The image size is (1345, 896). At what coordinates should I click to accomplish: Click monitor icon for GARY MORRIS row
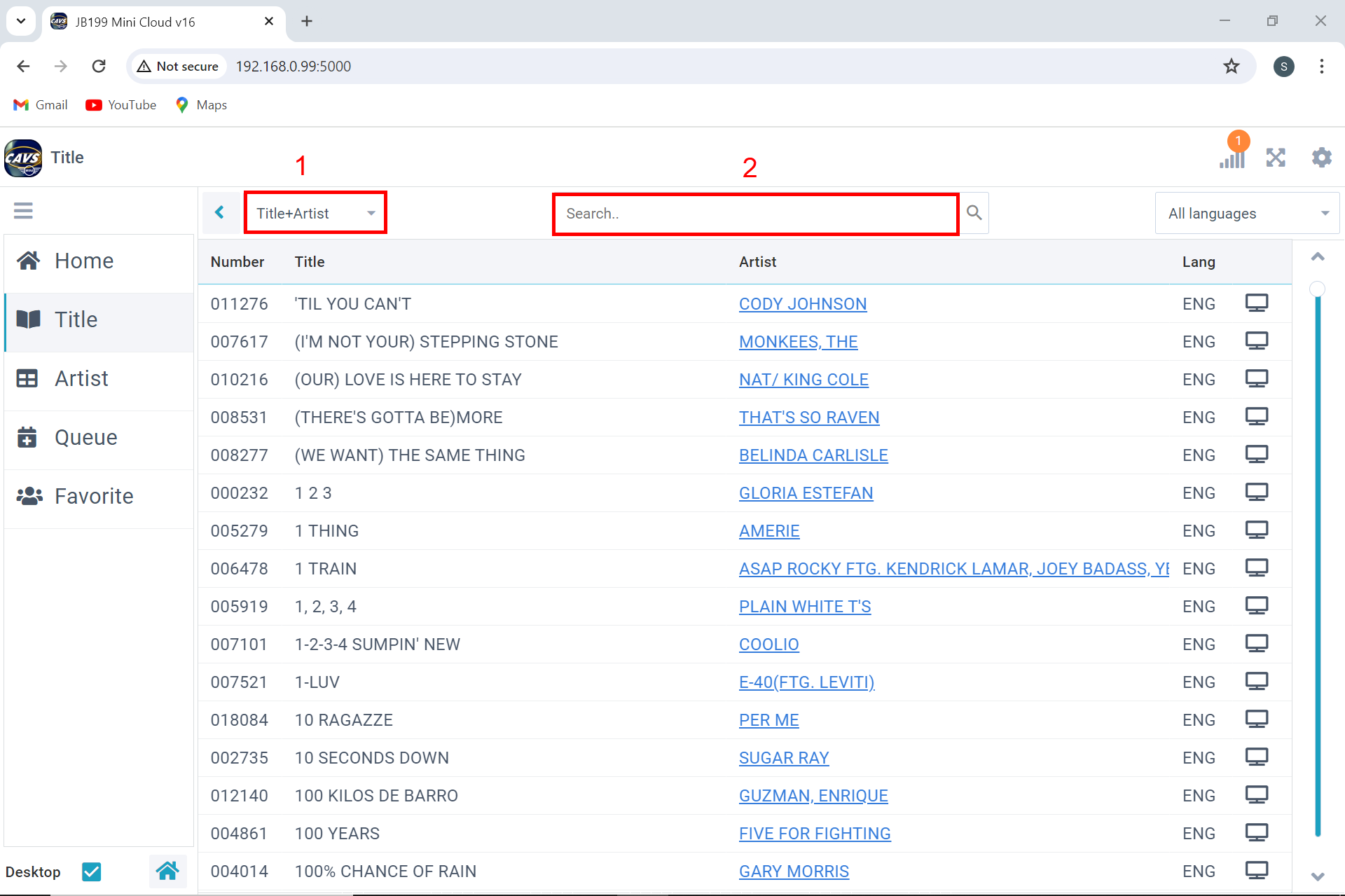[1257, 871]
